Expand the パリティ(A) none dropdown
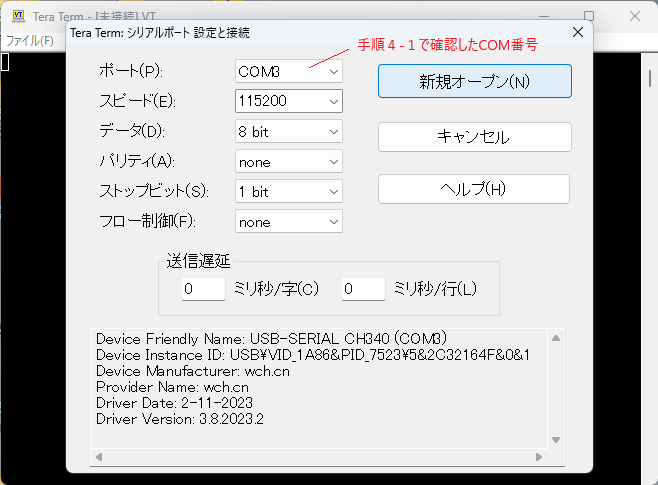The image size is (658, 485). [x=289, y=162]
